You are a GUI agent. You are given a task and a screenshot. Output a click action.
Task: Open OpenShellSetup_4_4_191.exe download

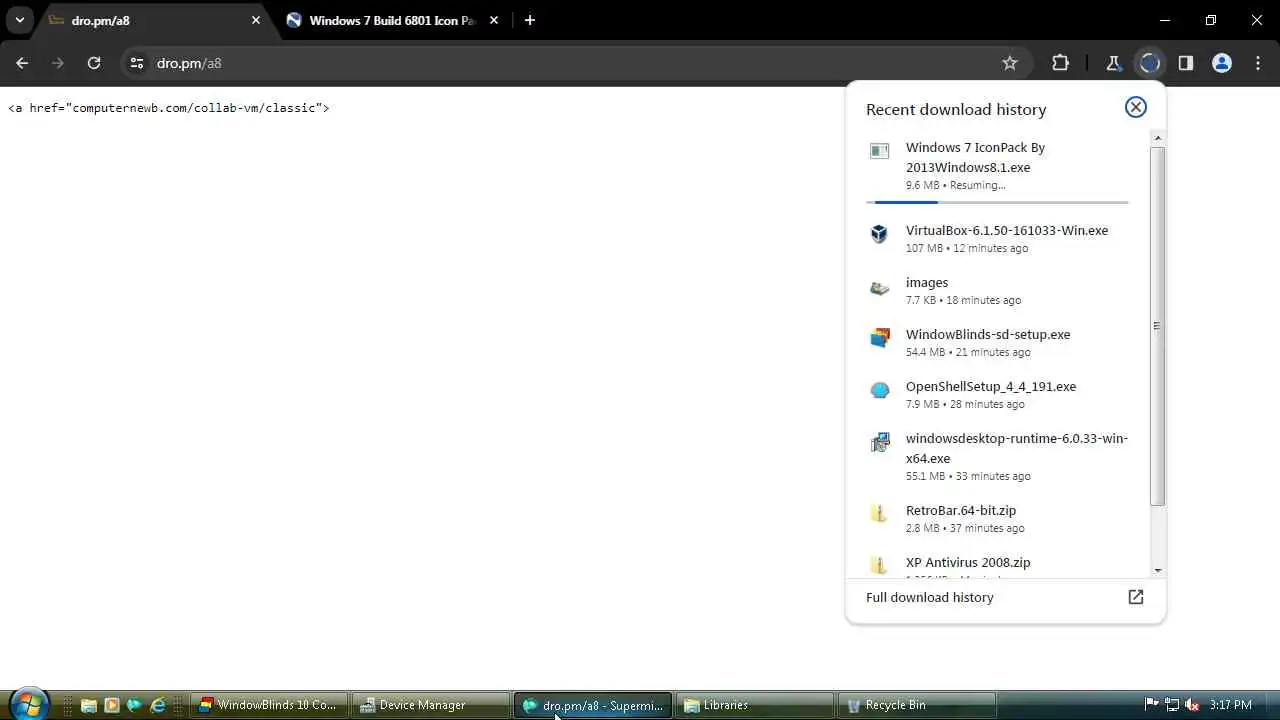coord(998,394)
